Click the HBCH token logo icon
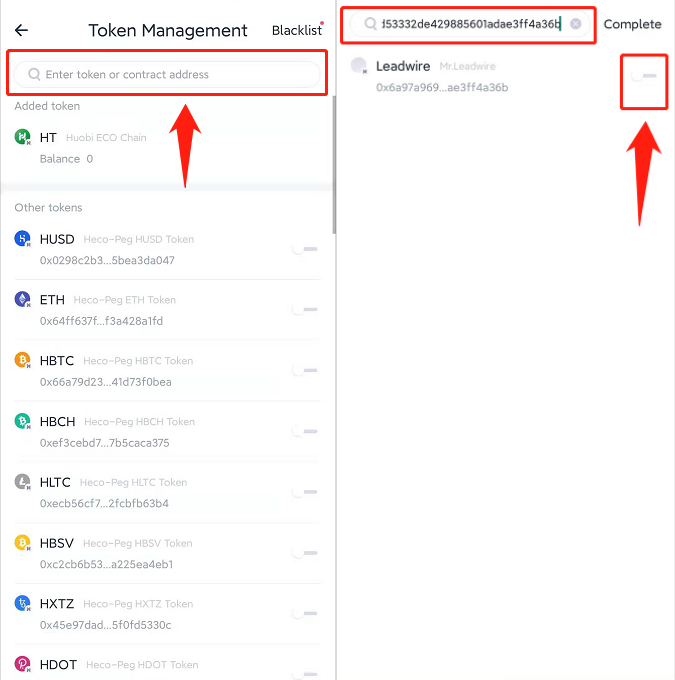This screenshot has width=675, height=680. pyautogui.click(x=23, y=421)
